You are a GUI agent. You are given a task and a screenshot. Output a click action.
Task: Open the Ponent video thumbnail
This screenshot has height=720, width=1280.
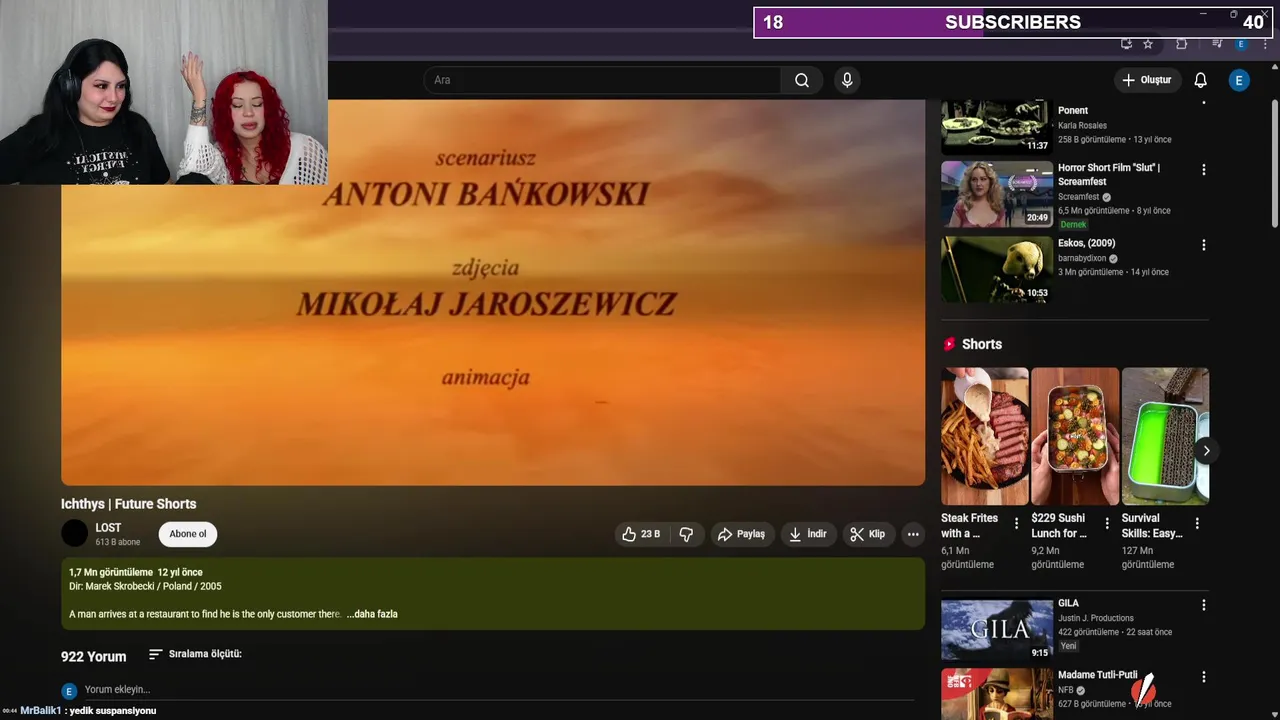[x=997, y=127]
